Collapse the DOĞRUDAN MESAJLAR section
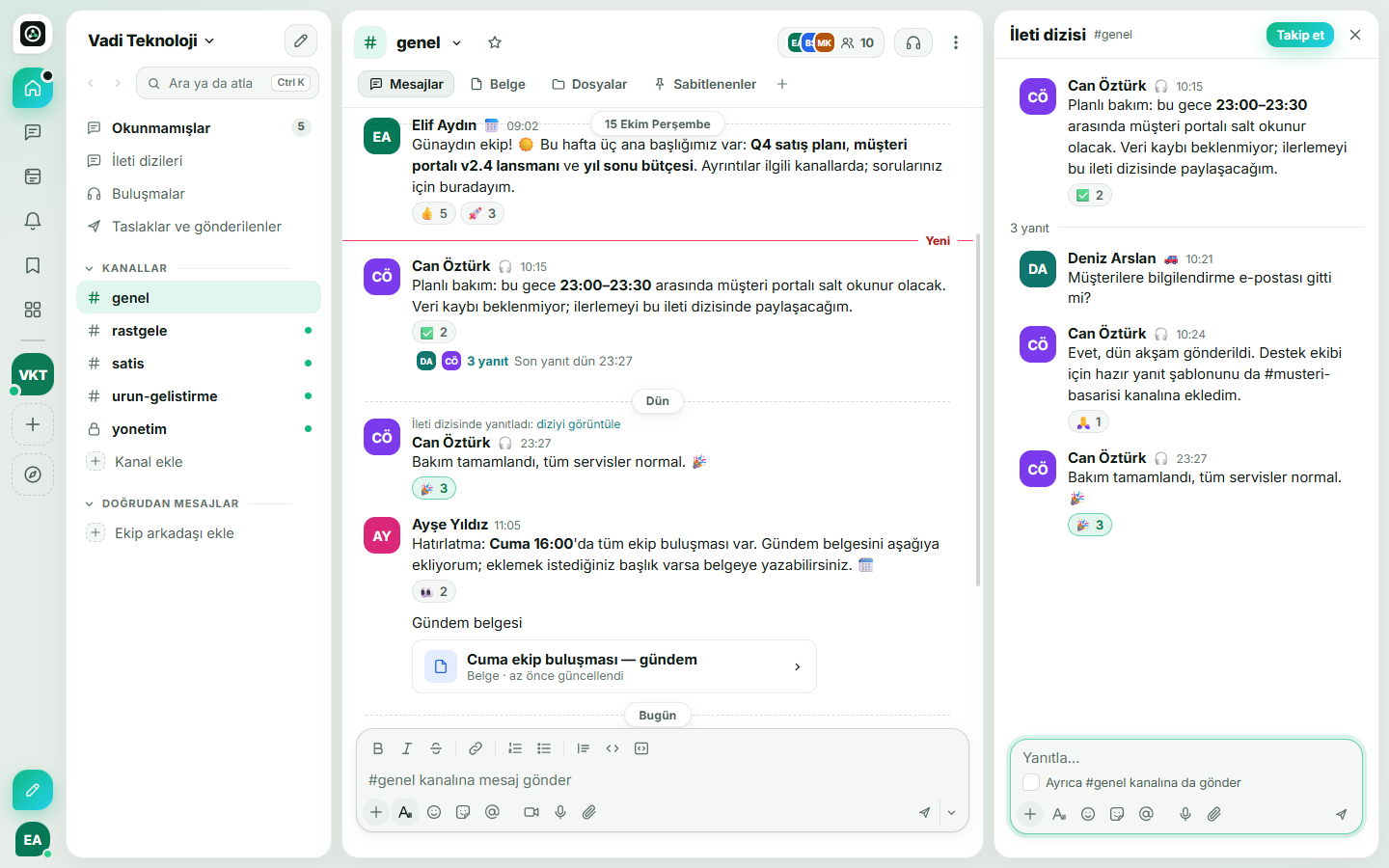The height and width of the screenshot is (868, 1389). 90,503
